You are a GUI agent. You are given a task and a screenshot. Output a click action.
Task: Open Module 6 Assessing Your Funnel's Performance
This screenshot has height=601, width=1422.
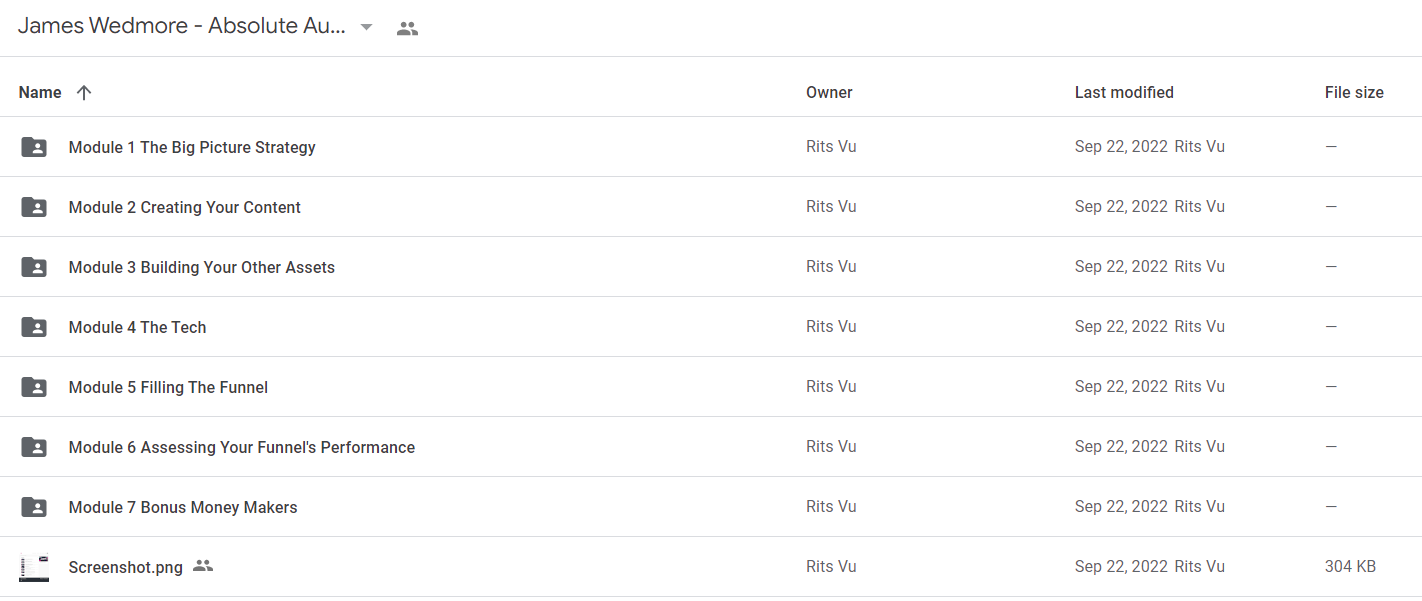(x=242, y=447)
